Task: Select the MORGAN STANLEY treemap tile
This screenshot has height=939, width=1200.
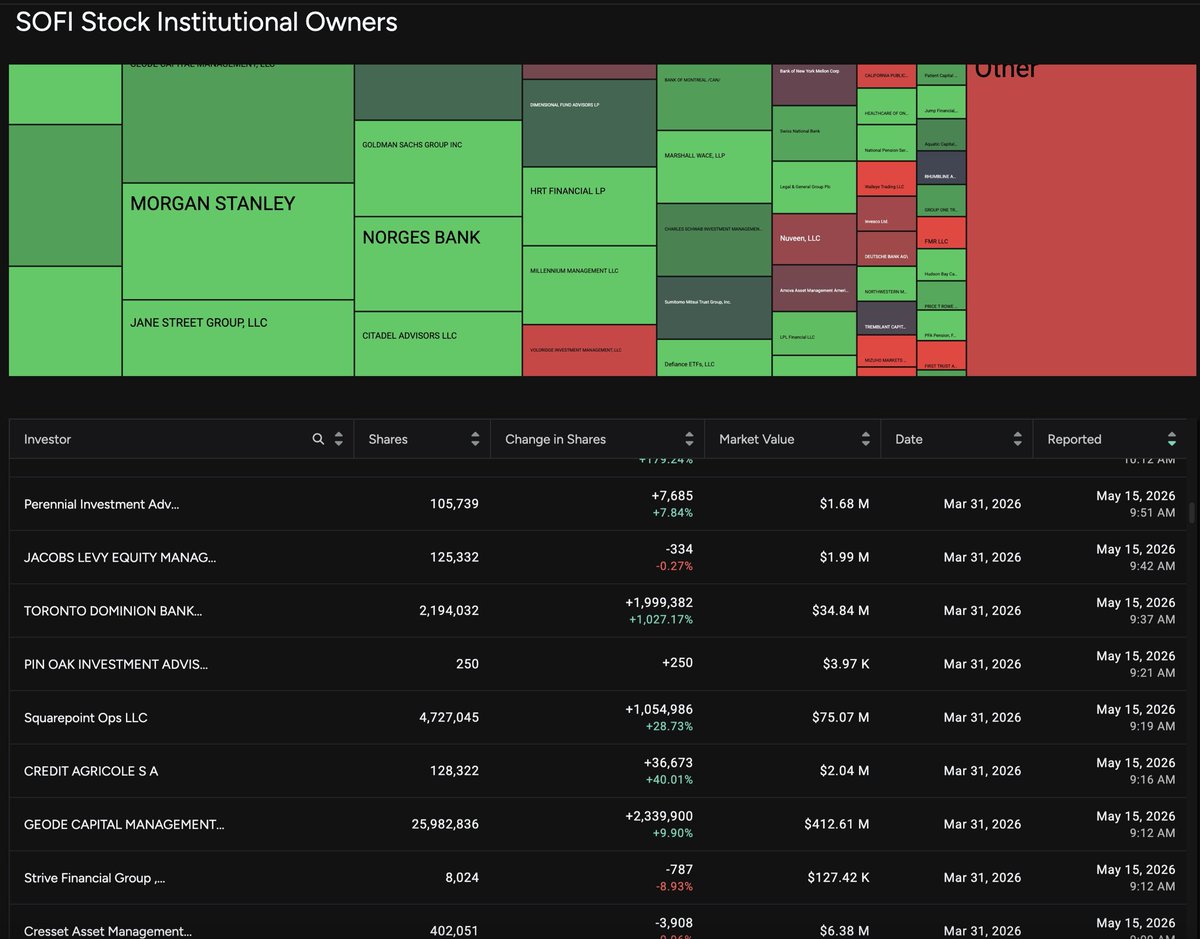Action: point(238,241)
